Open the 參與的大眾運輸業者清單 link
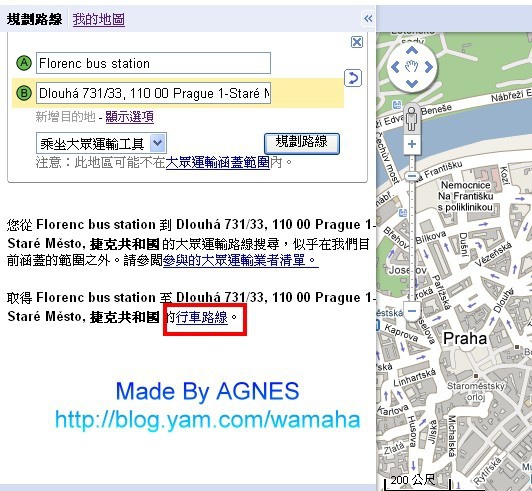The image size is (532, 491). tap(241, 261)
